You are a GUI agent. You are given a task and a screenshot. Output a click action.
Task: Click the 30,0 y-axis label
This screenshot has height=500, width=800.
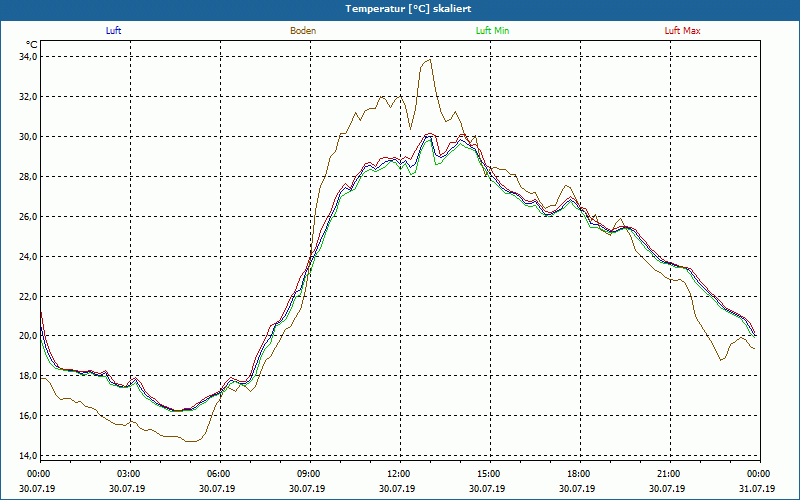click(x=26, y=136)
